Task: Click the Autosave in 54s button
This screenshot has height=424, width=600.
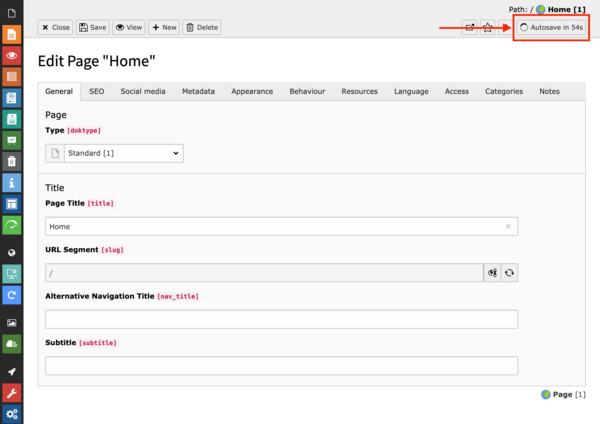Action: pos(551,28)
